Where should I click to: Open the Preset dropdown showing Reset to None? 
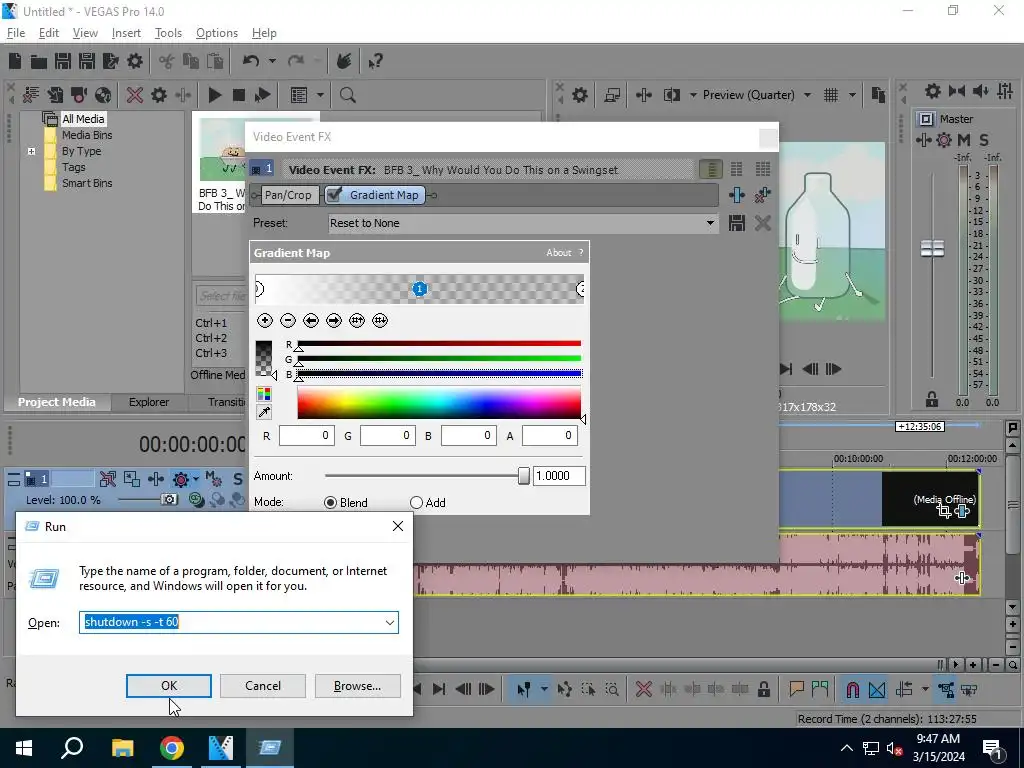pyautogui.click(x=710, y=223)
